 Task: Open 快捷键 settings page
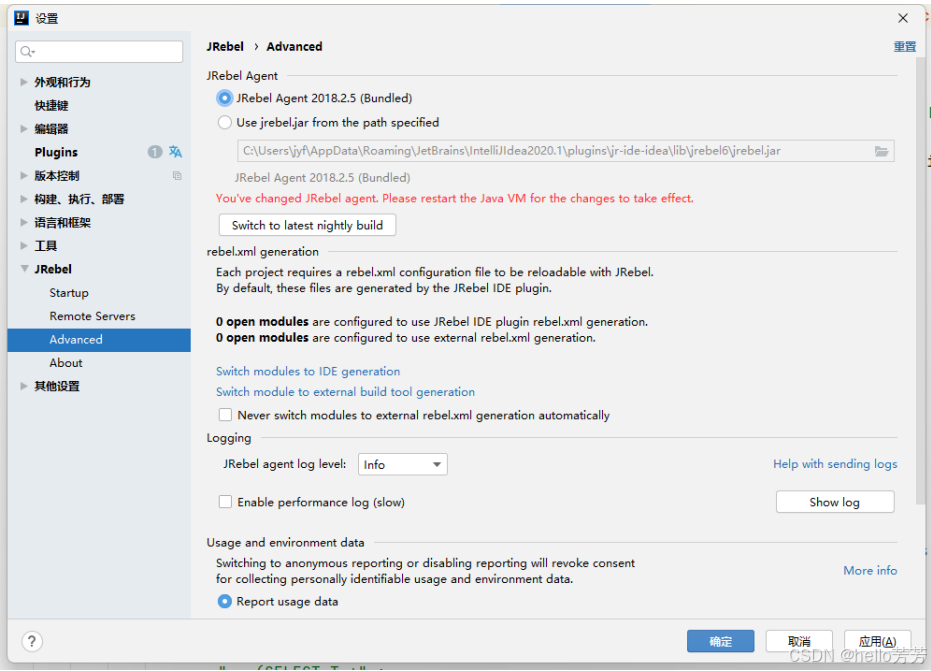[51, 105]
